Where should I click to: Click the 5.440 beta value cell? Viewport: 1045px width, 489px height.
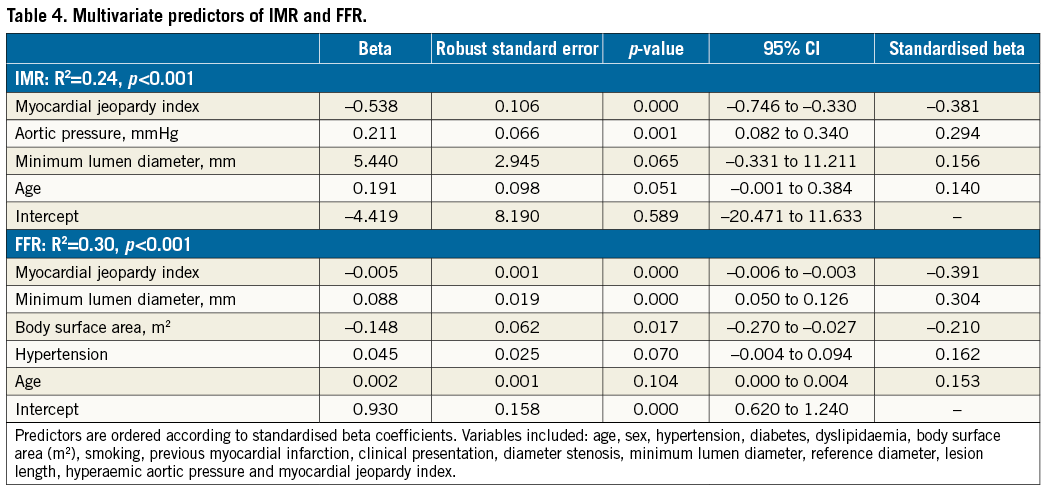coord(375,161)
